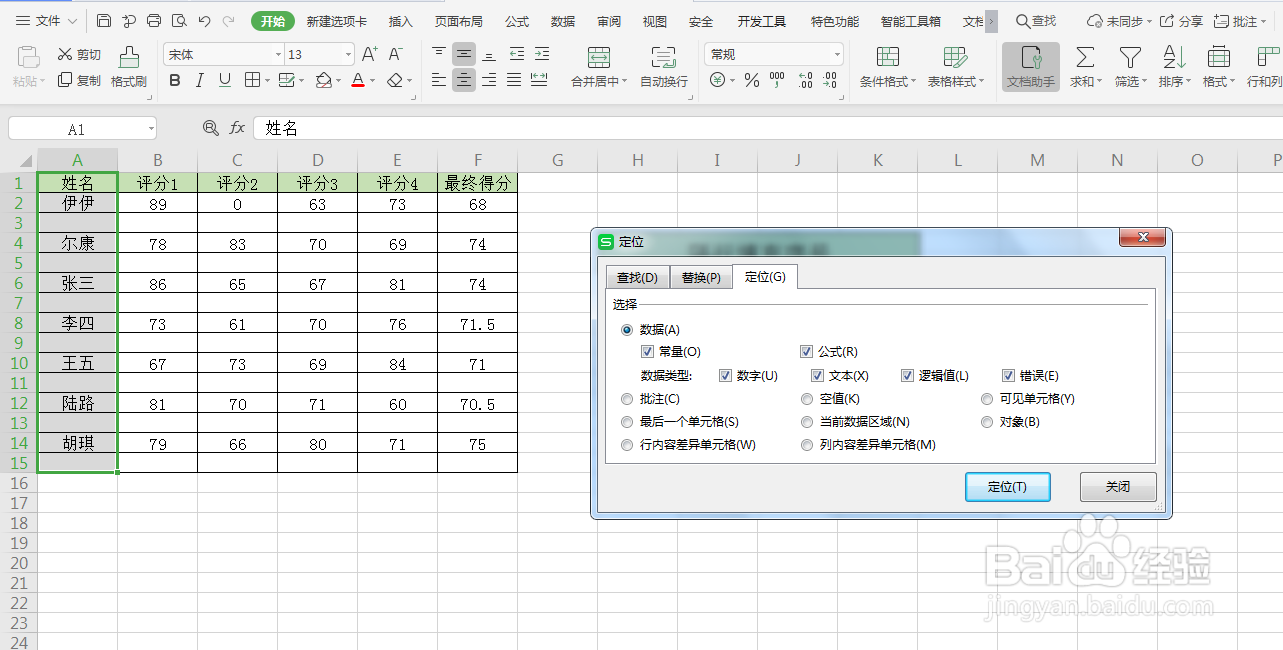Screen dimensions: 1283x650
Task: Open the 插入 ribbon tab
Action: (x=400, y=20)
